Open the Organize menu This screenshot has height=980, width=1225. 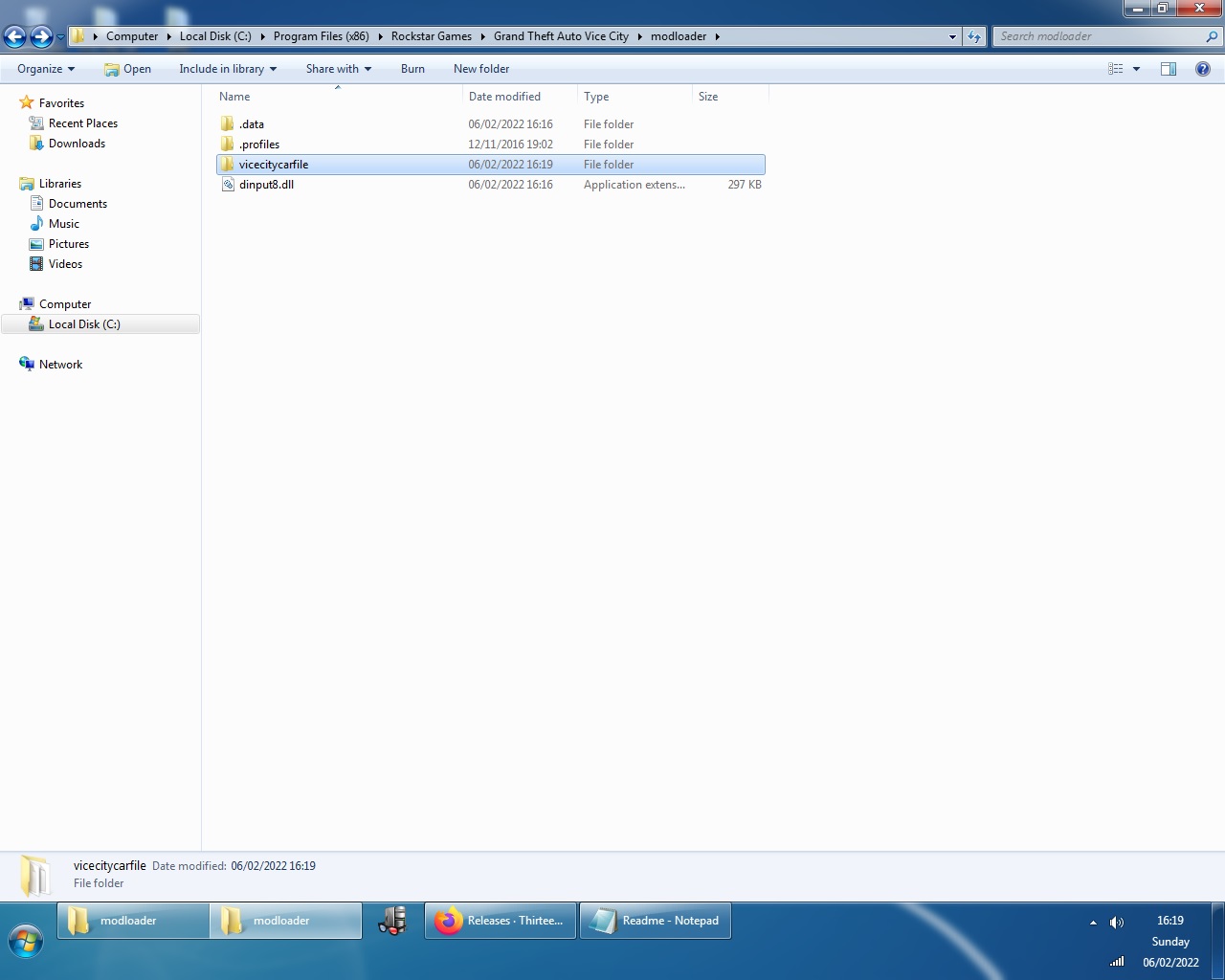46,69
